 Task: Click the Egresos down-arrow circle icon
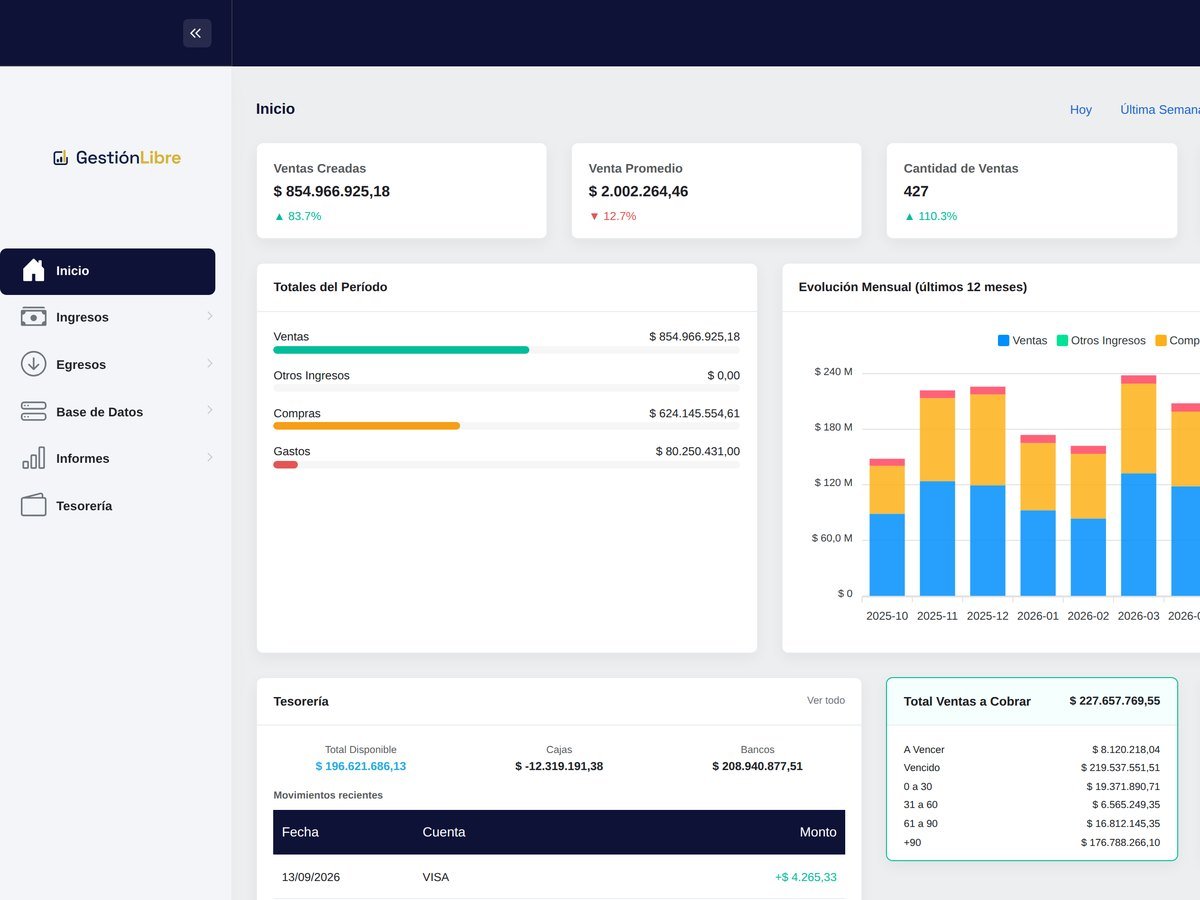34,364
